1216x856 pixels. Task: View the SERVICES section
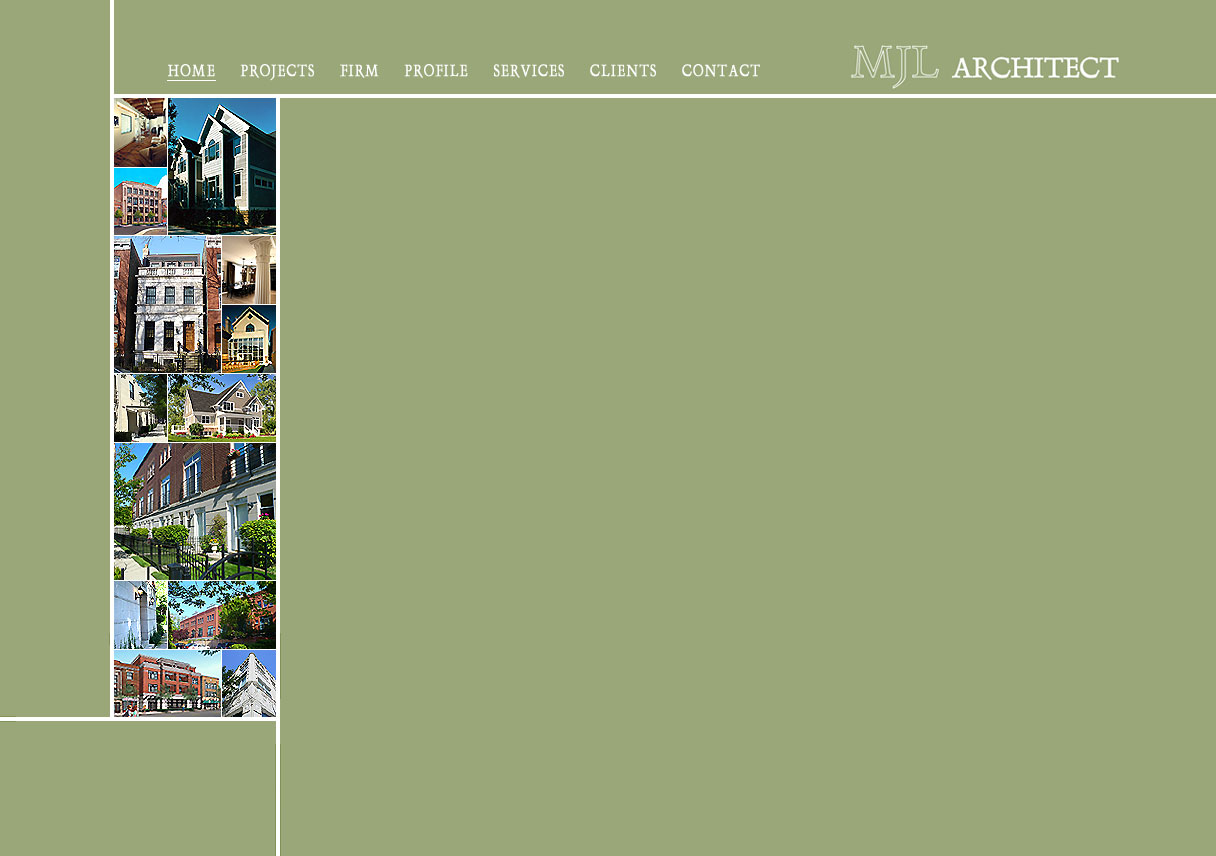pos(529,71)
